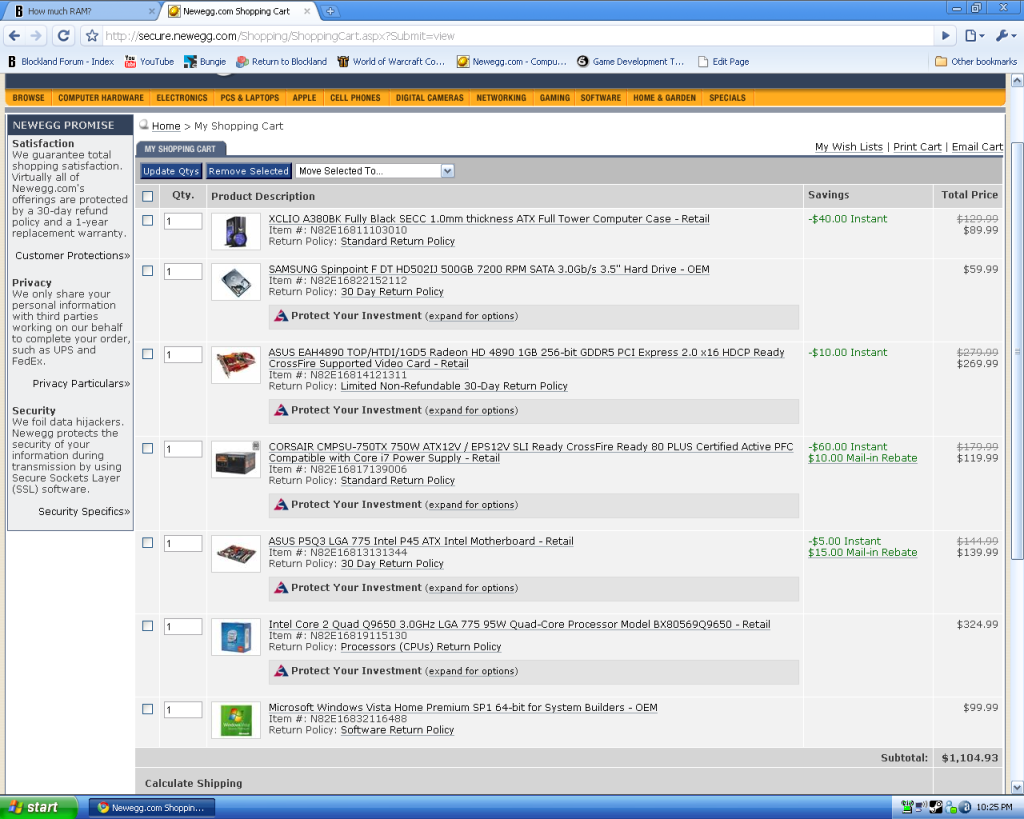This screenshot has height=819, width=1024.
Task: Bookmark this page using the star icon
Action: point(92,36)
